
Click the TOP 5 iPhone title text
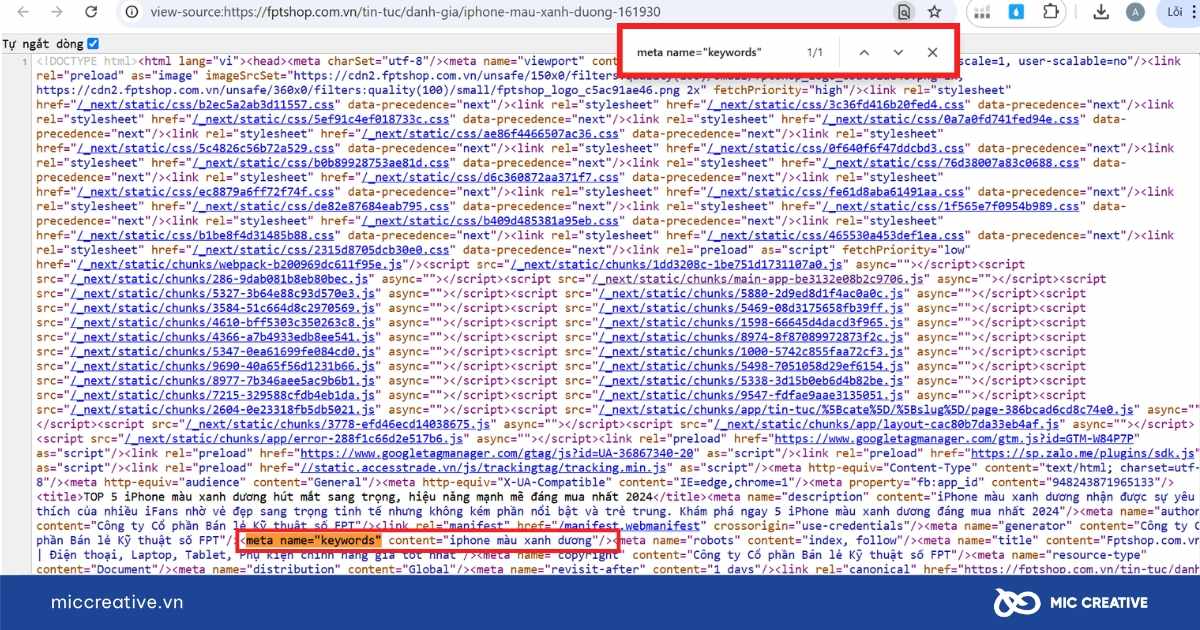pyautogui.click(x=369, y=496)
